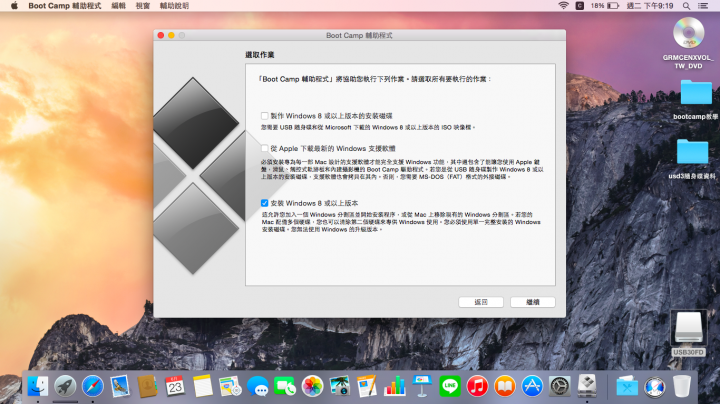Close the Boot Camp window
Viewport: 720px width, 404px height.
(x=161, y=35)
